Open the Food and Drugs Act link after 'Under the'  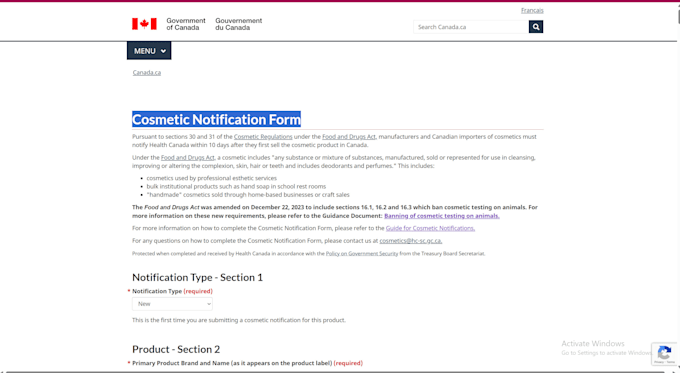187,157
